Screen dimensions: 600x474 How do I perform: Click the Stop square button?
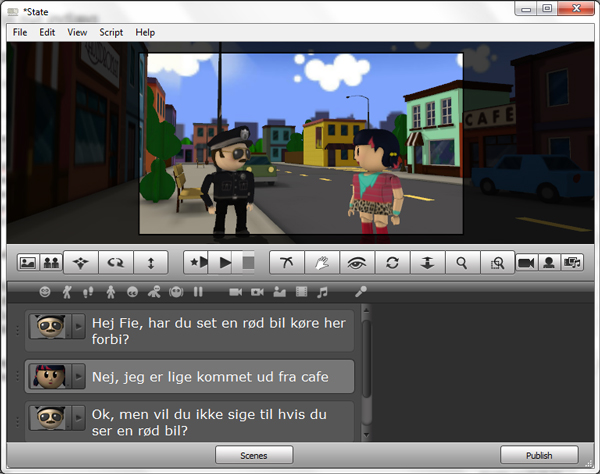click(248, 263)
